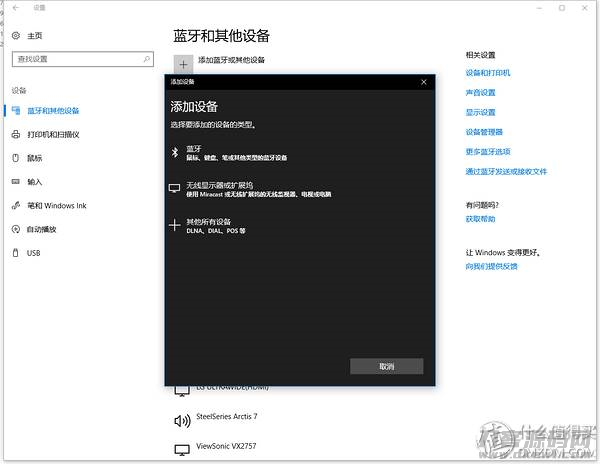
Task: Click the pen icon for Windows Ink
Action: (x=16, y=205)
